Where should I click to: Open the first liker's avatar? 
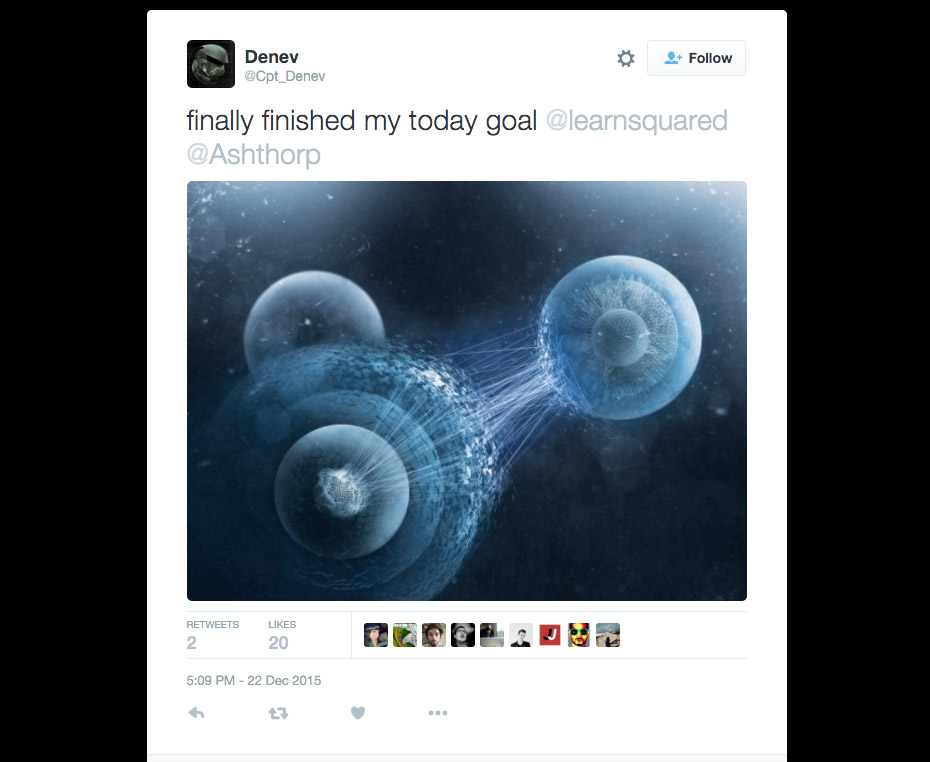pos(375,635)
